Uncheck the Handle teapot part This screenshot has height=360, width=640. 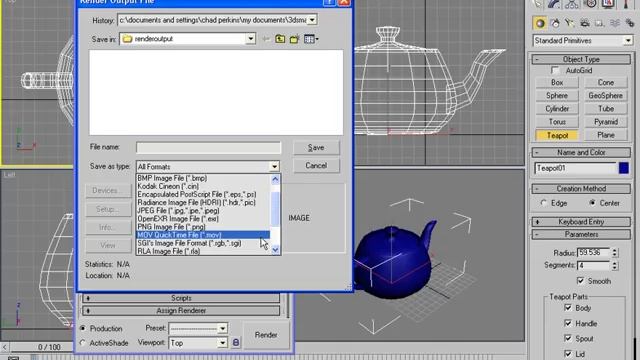pos(568,323)
